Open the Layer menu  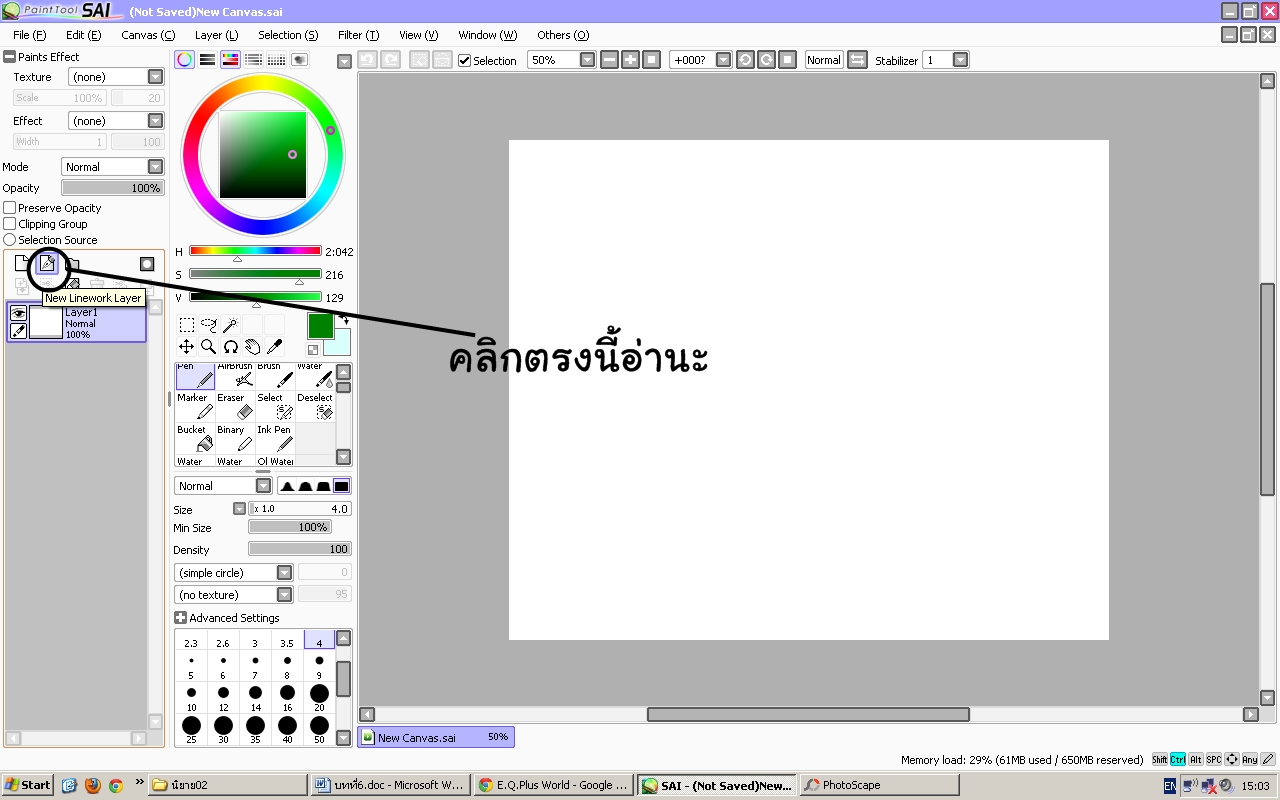216,35
